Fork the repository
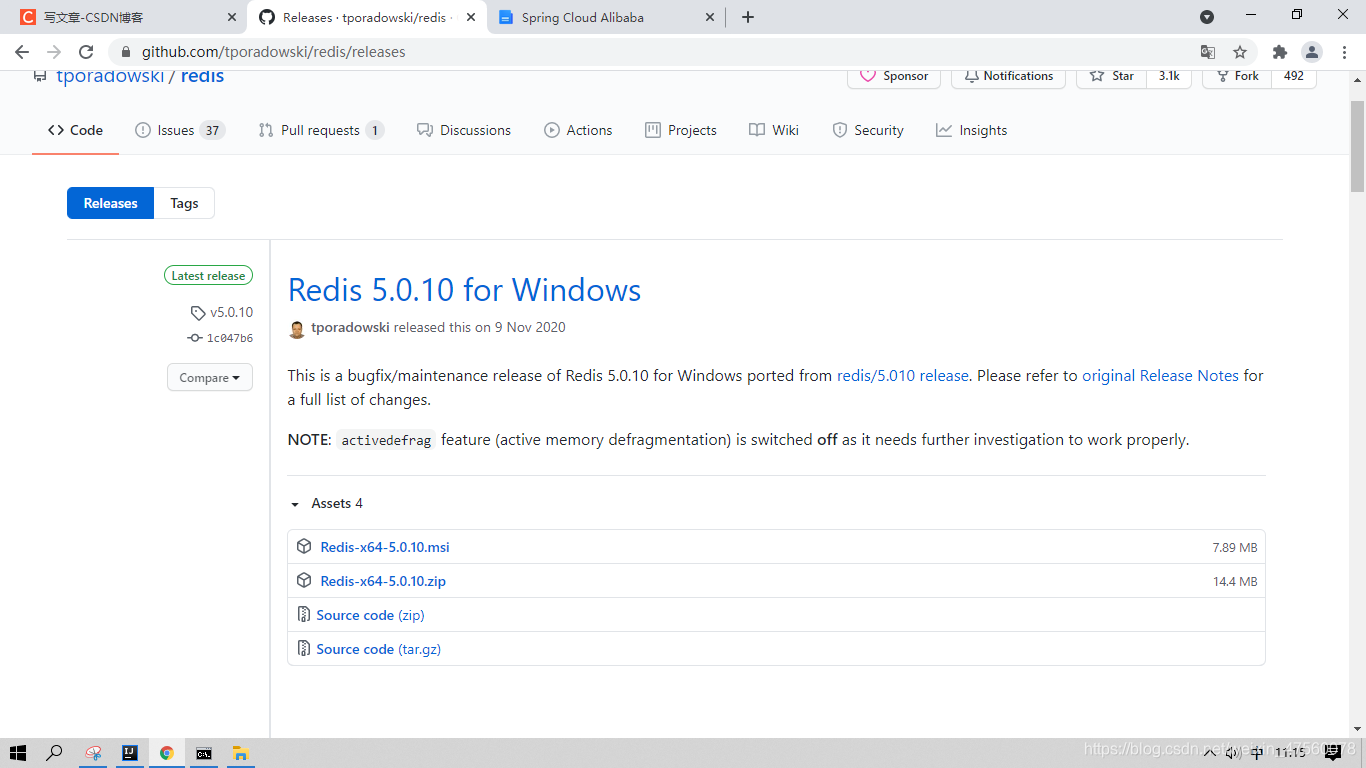The height and width of the screenshot is (768, 1366). click(1236, 76)
